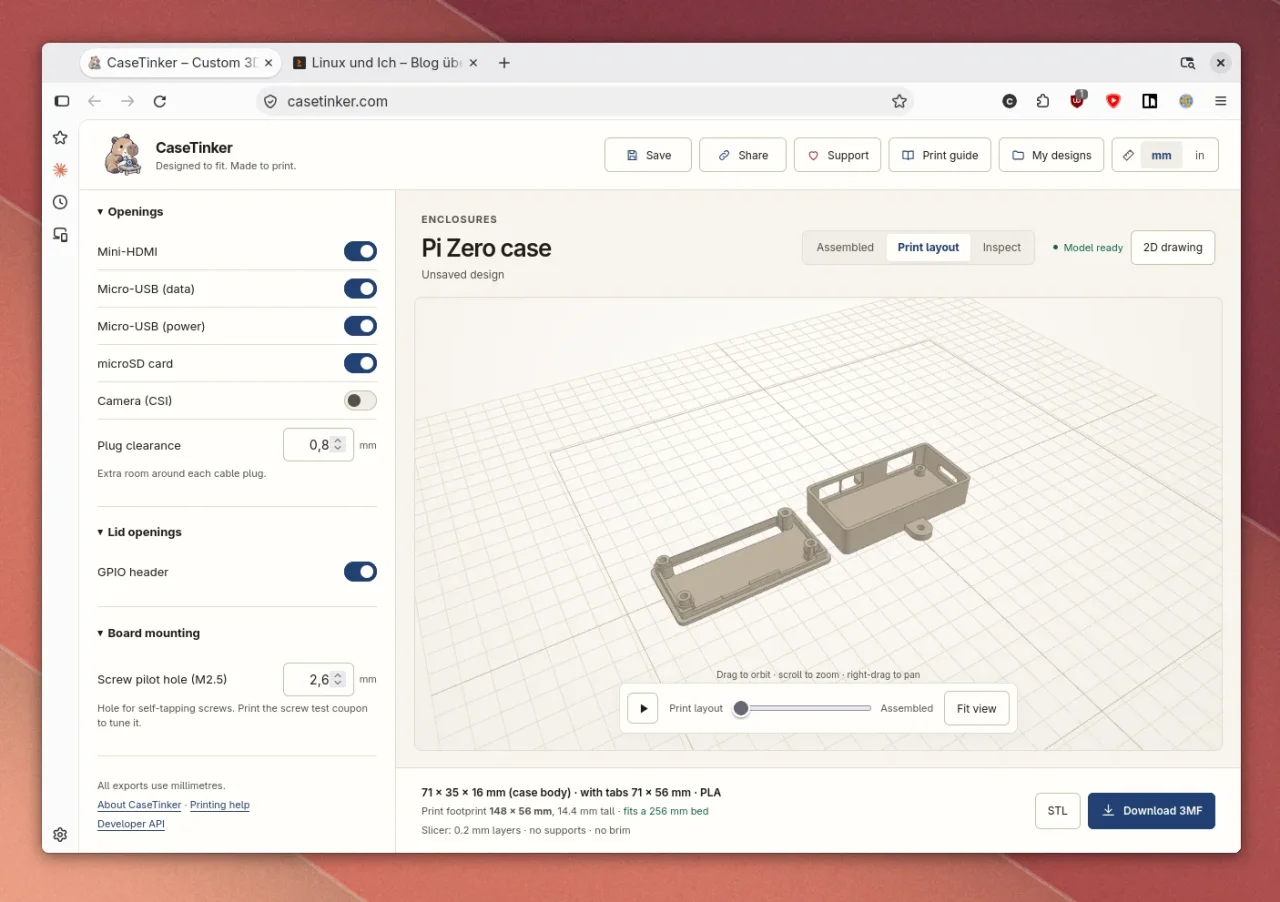Click the Plug clearance value field
This screenshot has height=902, width=1280.
[x=318, y=445]
